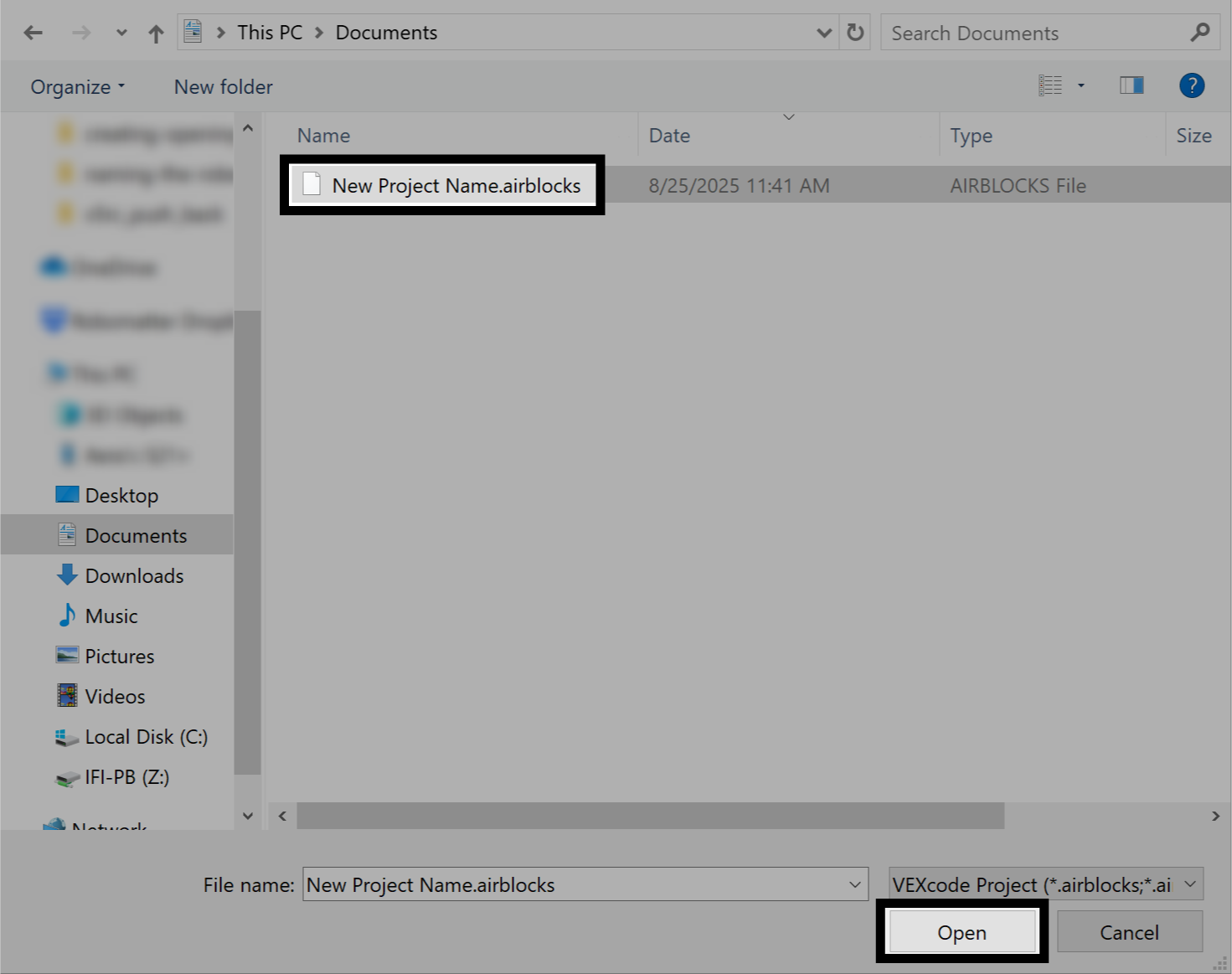The width and height of the screenshot is (1232, 974).
Task: Click the Open button
Action: click(x=961, y=932)
